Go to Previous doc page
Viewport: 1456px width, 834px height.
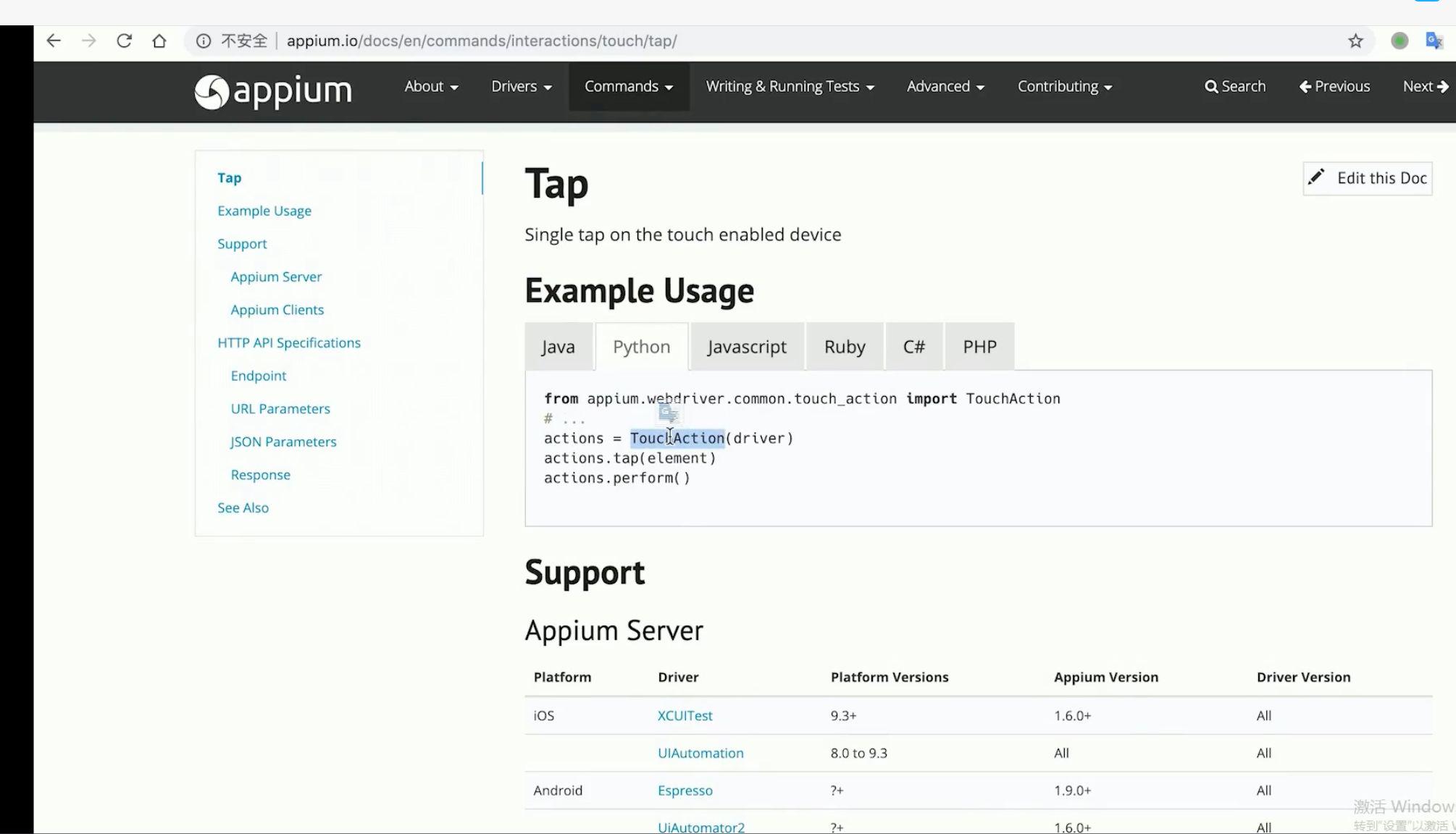pyautogui.click(x=1334, y=86)
